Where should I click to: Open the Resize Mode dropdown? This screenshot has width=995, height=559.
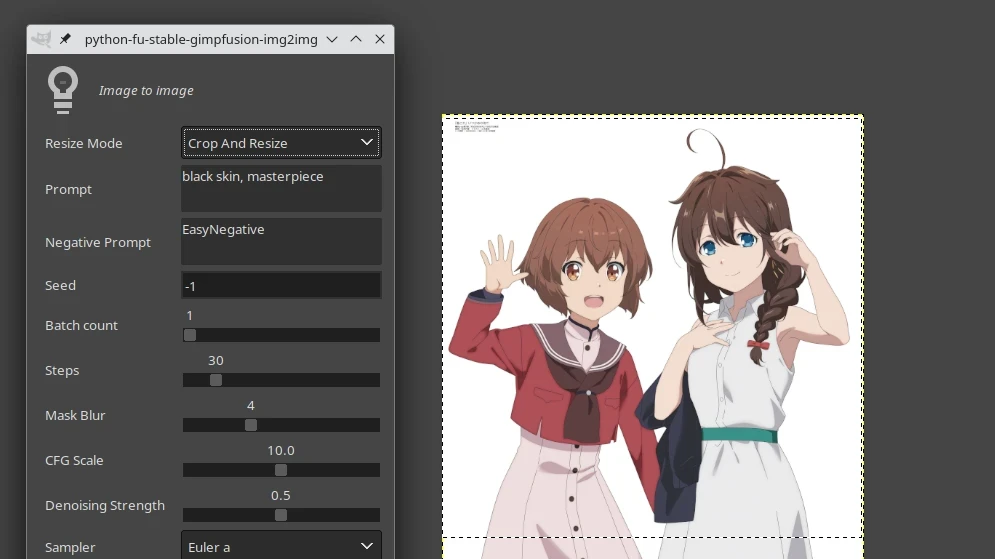(281, 143)
